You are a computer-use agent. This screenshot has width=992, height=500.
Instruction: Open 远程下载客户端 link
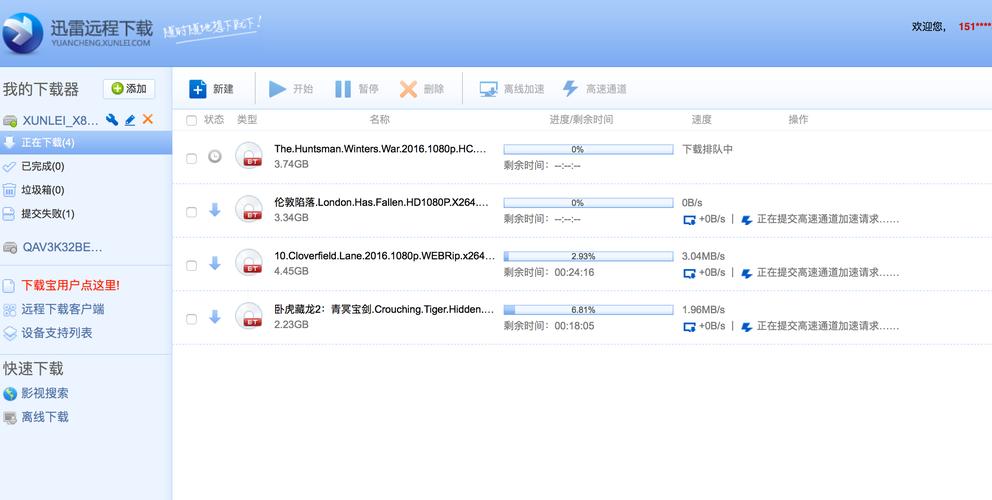pyautogui.click(x=63, y=309)
